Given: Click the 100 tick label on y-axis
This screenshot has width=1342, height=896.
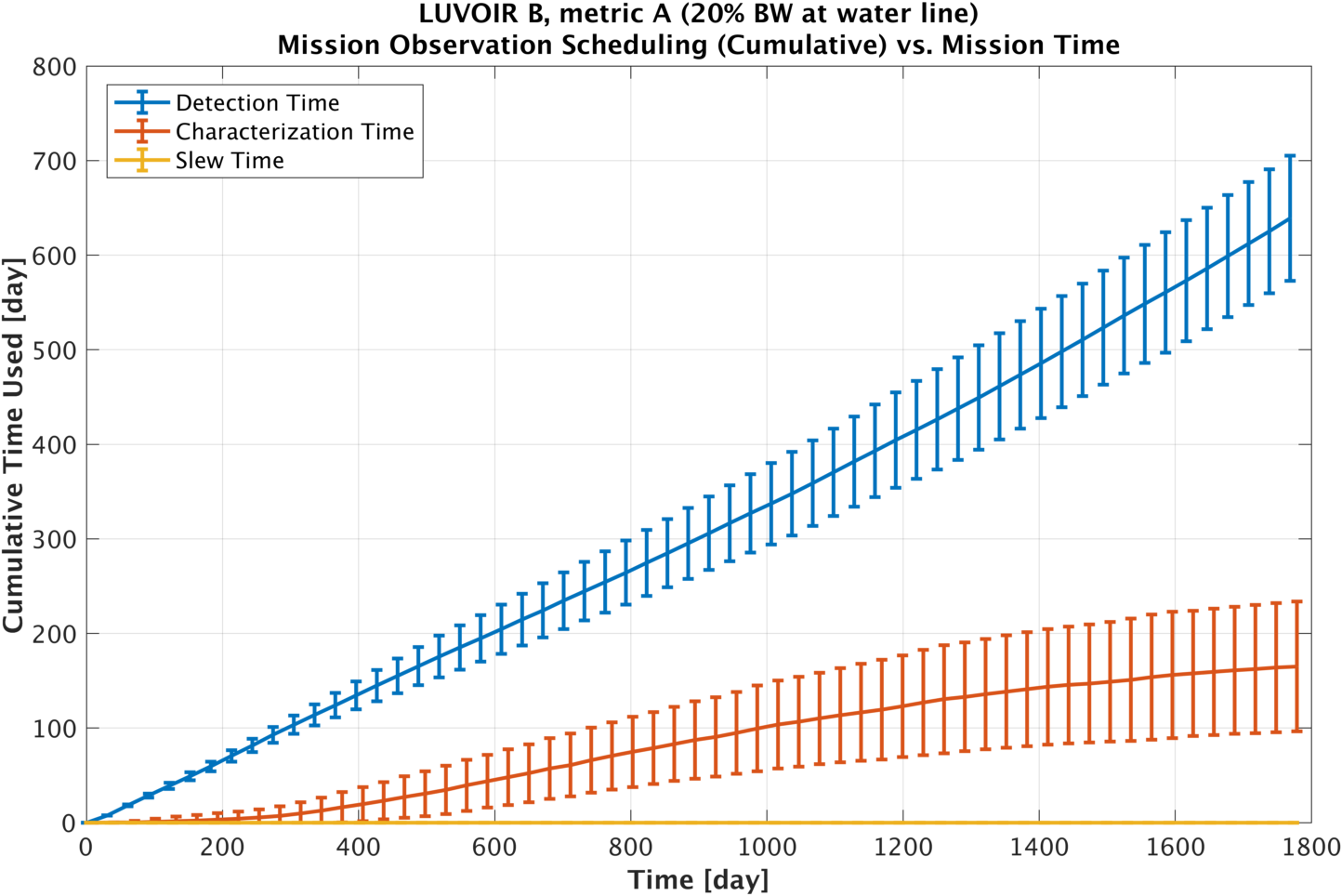Looking at the screenshot, I should (x=54, y=729).
